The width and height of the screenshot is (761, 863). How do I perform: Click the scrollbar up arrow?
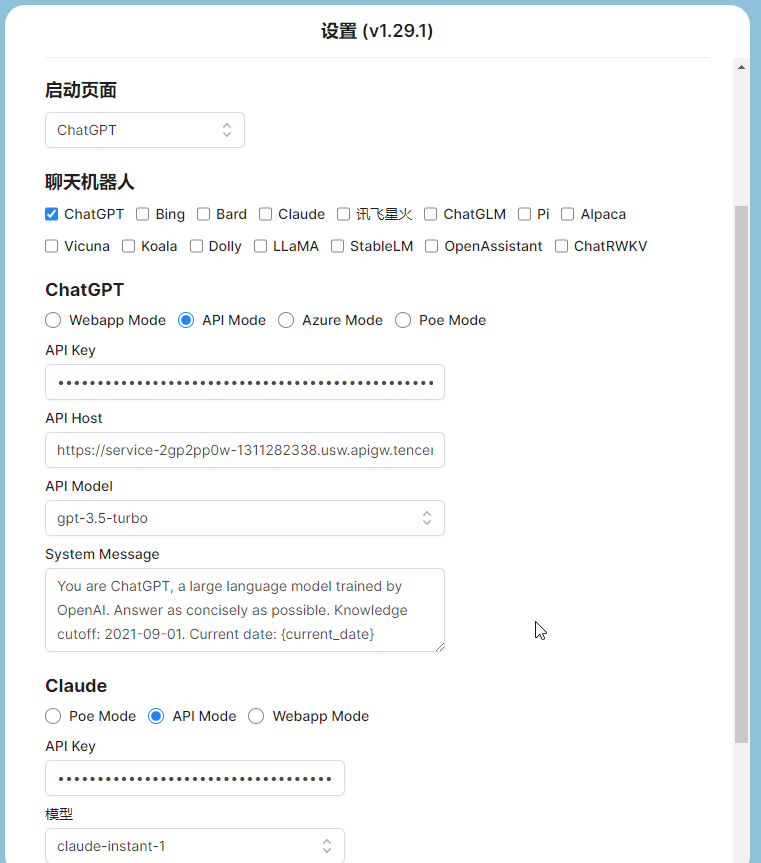tap(741, 67)
